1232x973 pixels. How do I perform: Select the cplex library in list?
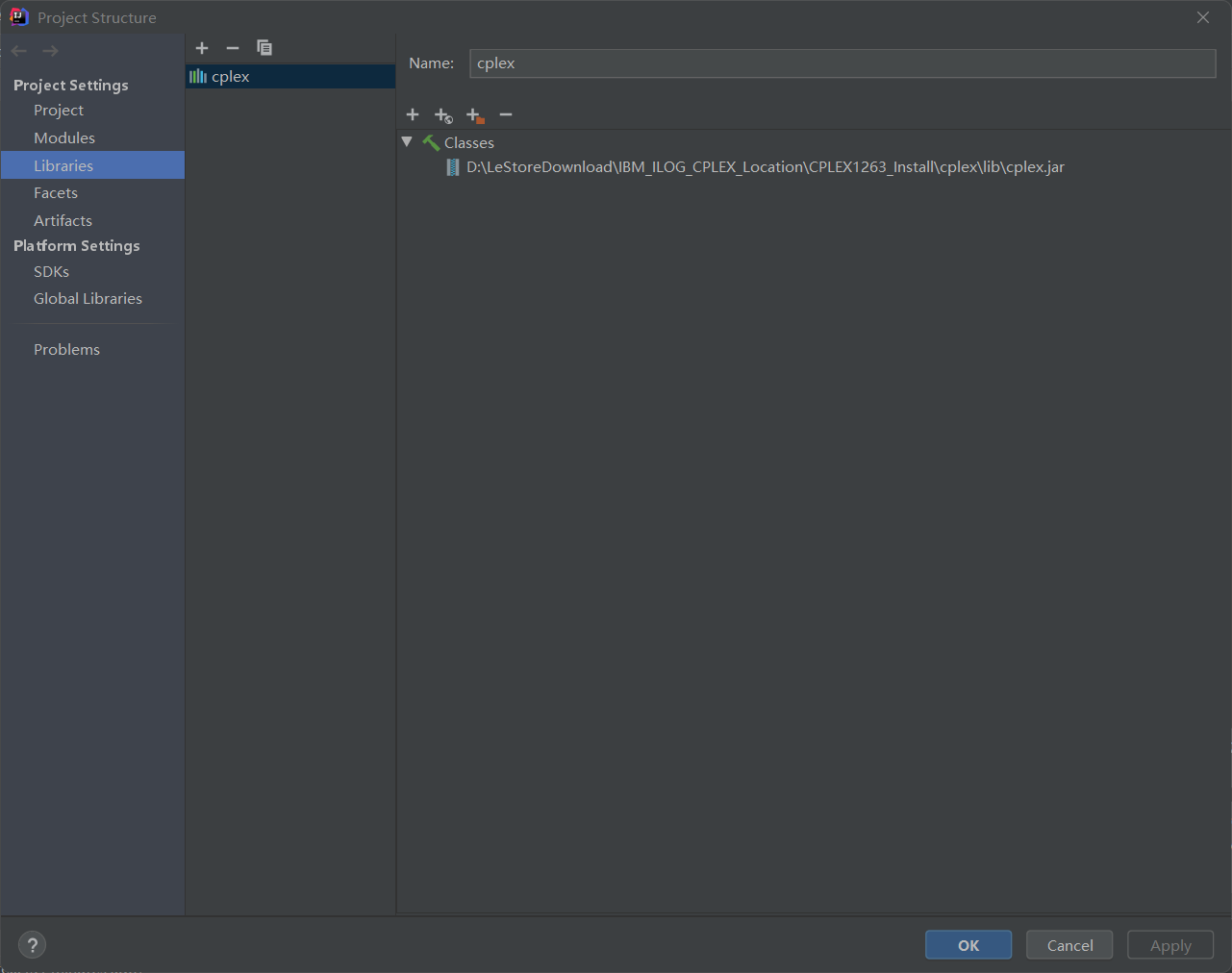pyautogui.click(x=290, y=76)
